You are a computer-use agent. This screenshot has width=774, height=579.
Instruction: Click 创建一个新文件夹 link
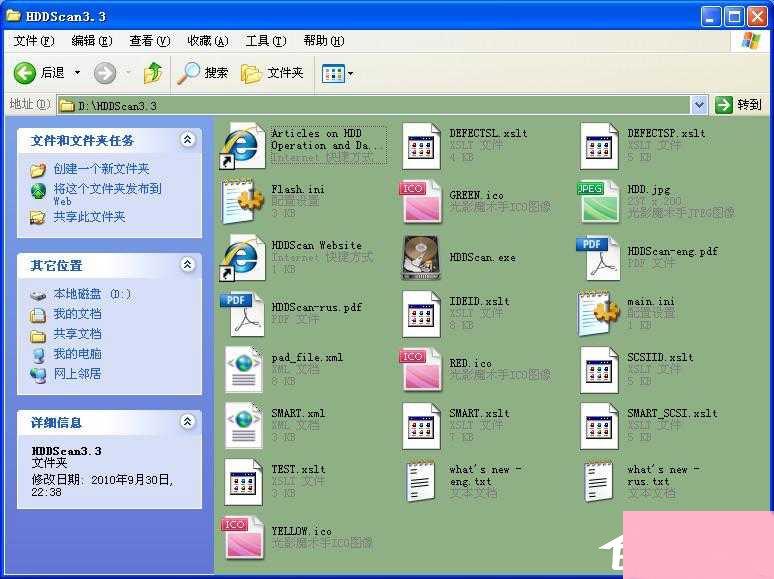[x=101, y=169]
